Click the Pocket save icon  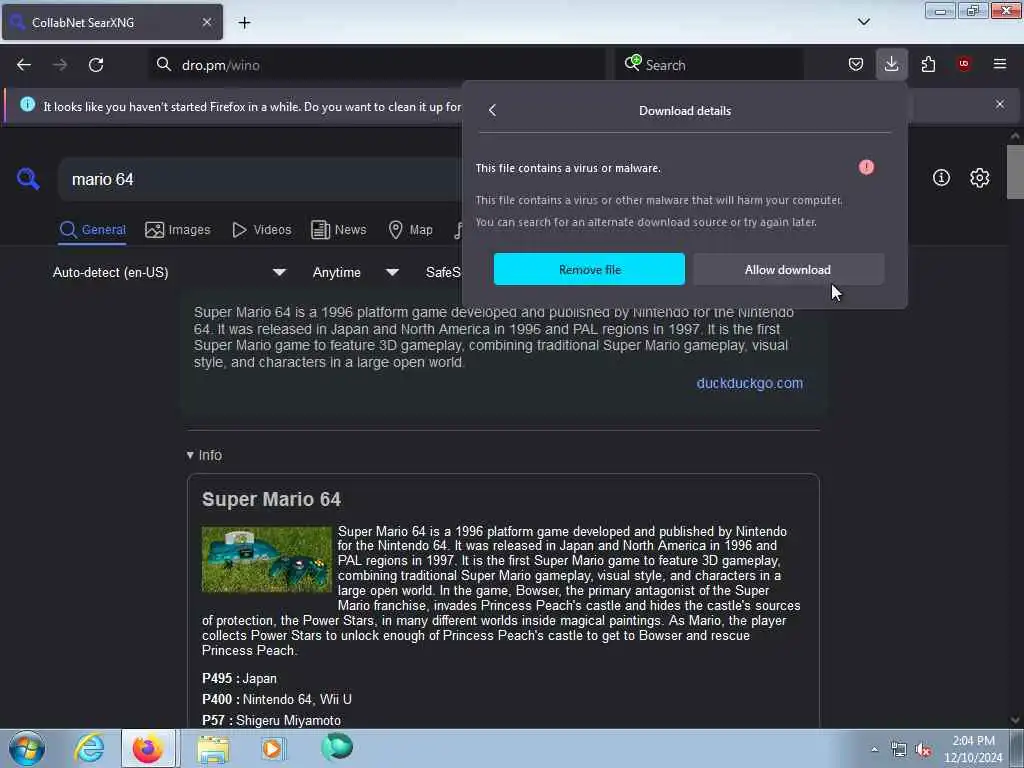pyautogui.click(x=856, y=64)
